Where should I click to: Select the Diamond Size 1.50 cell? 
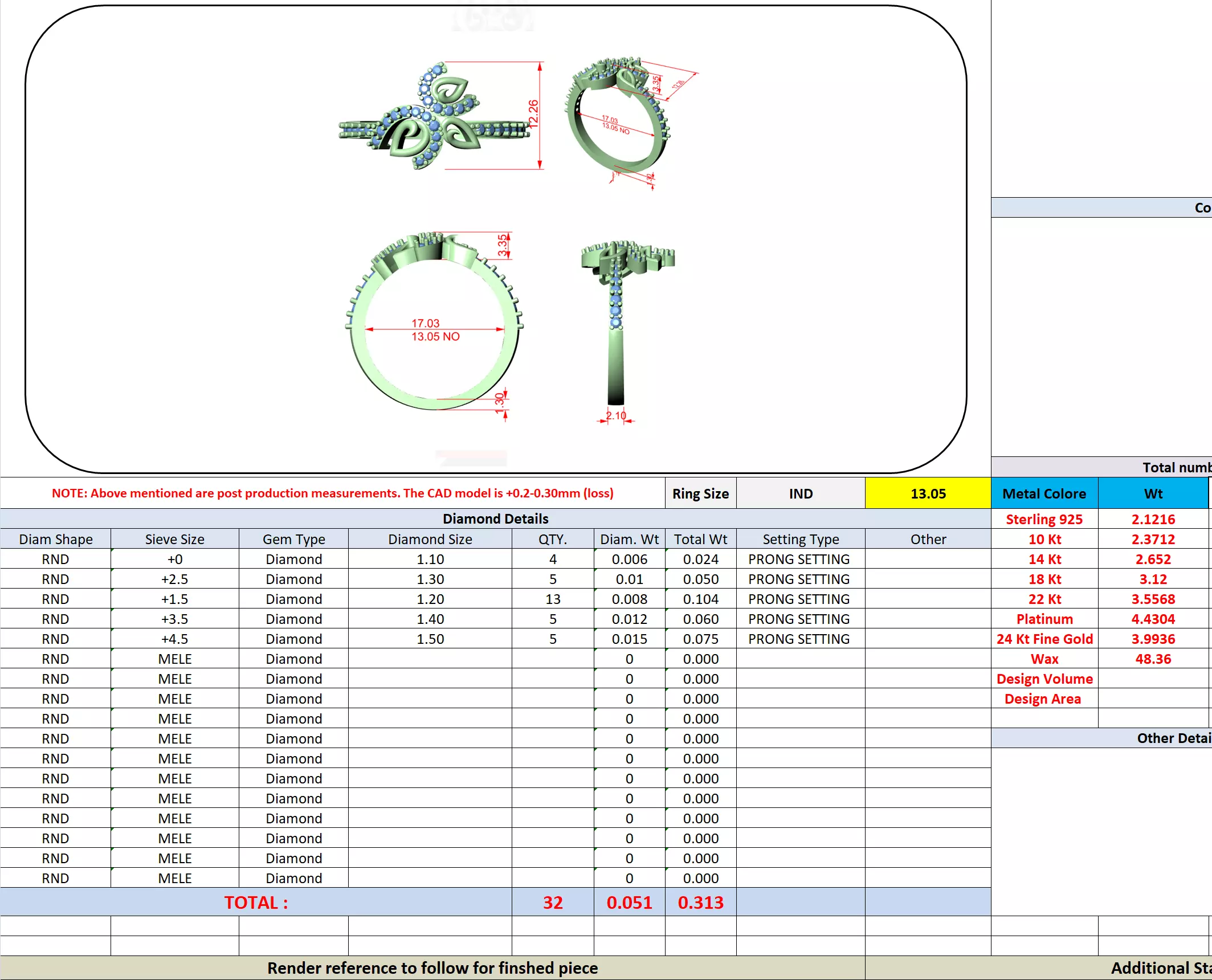click(x=430, y=639)
